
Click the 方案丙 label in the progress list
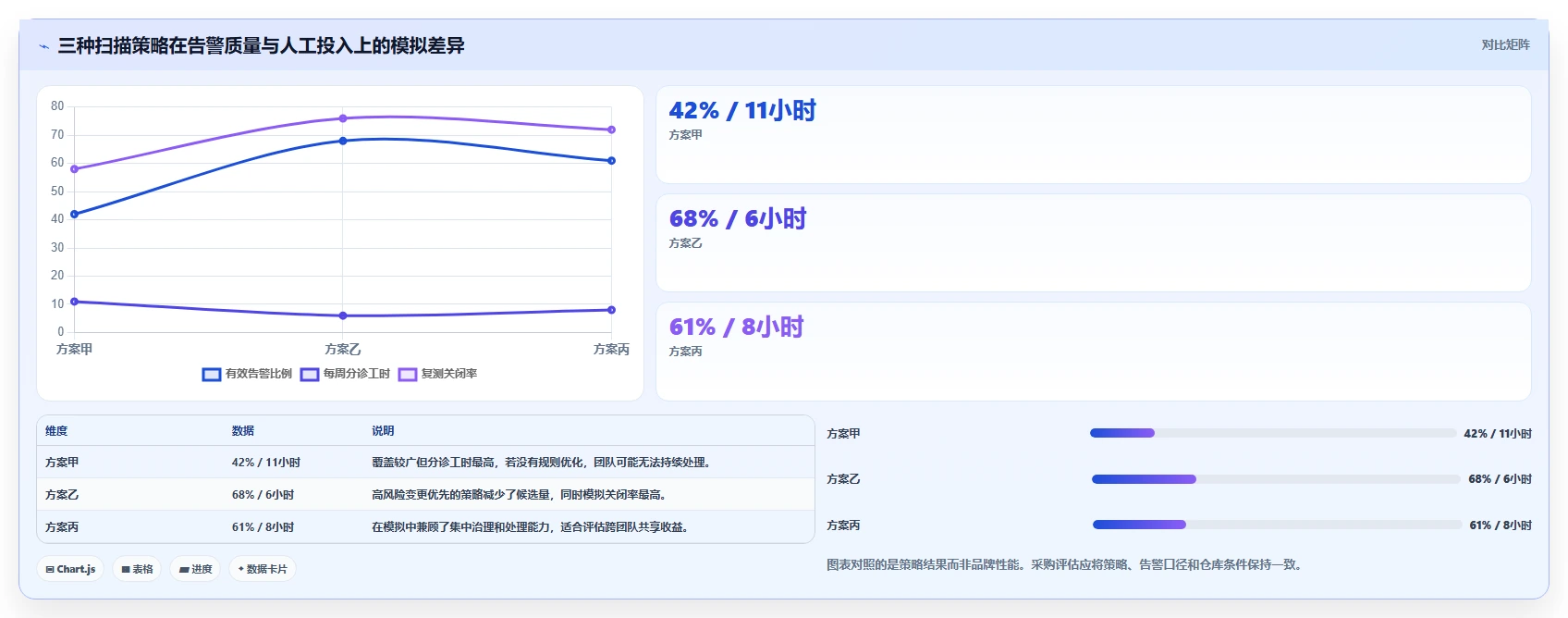(843, 525)
